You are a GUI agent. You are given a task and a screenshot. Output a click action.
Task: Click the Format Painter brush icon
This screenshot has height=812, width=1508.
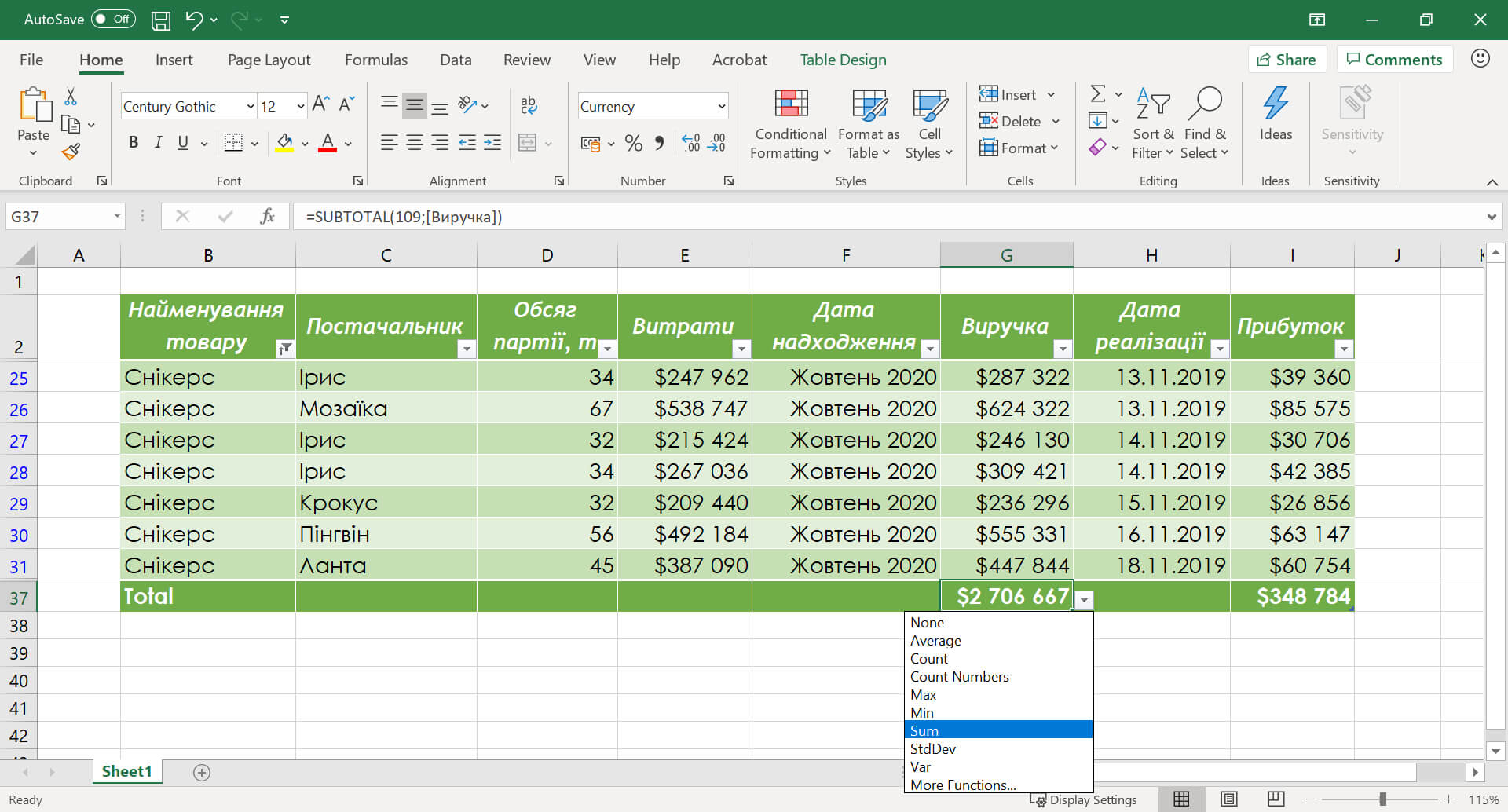[71, 152]
